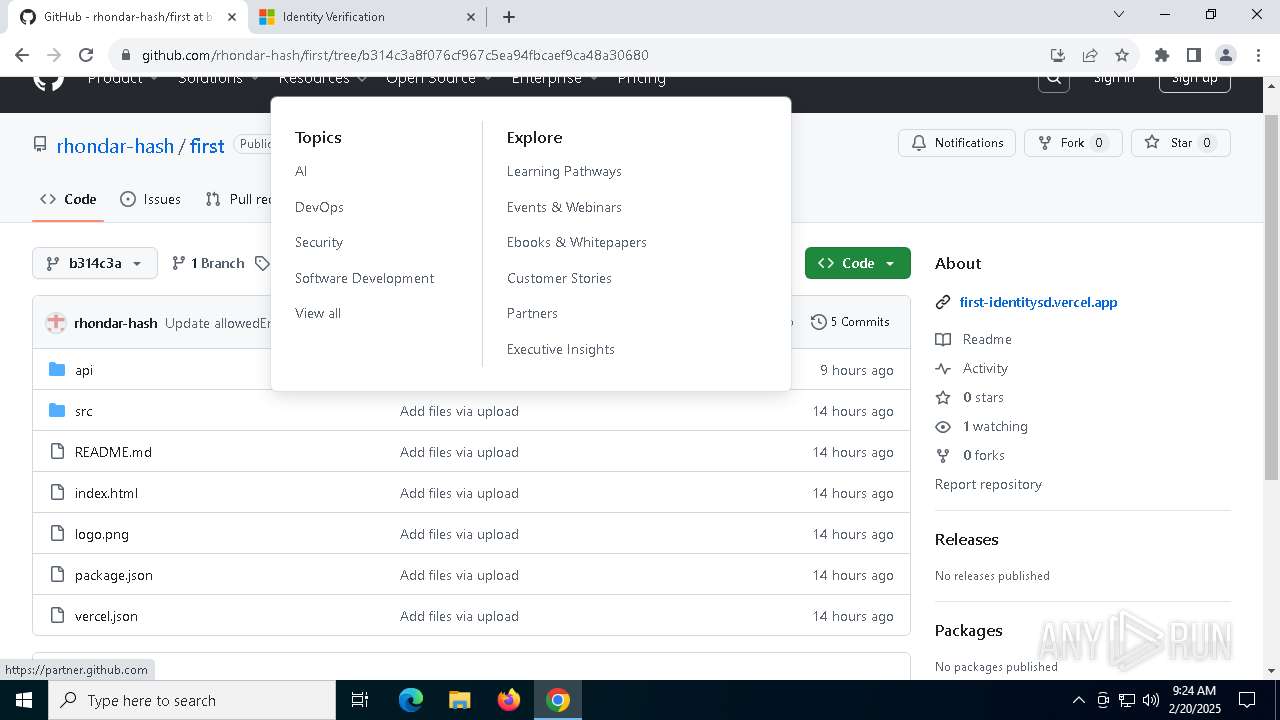This screenshot has width=1280, height=720.
Task: Open Microsoft Edge from taskbar
Action: [411, 700]
